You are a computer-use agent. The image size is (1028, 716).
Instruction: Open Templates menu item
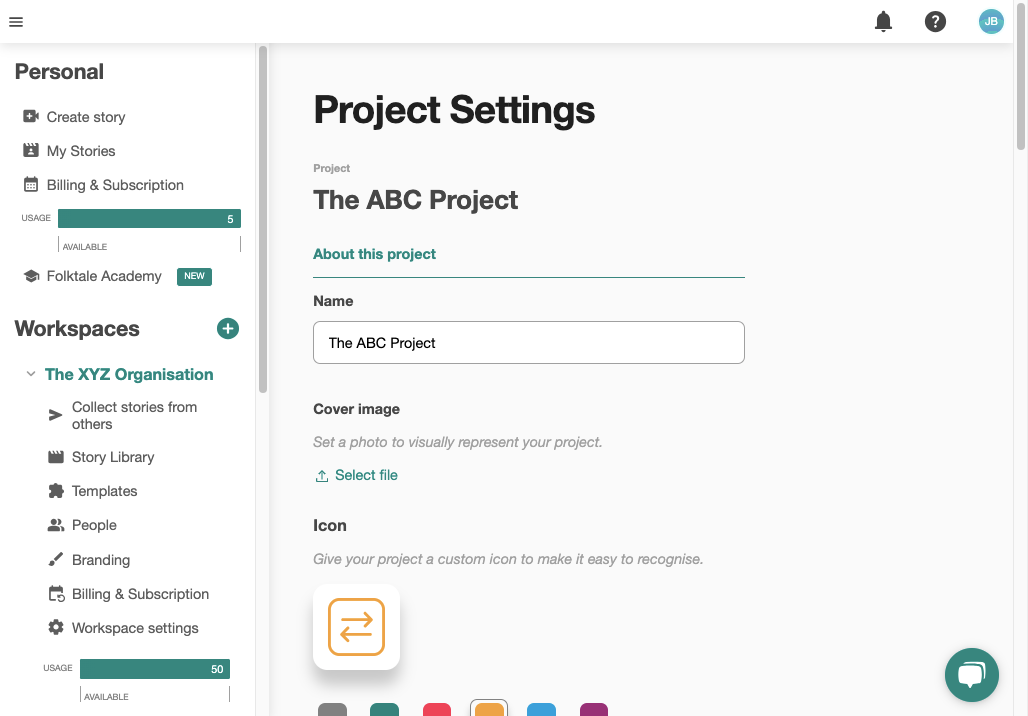point(104,491)
